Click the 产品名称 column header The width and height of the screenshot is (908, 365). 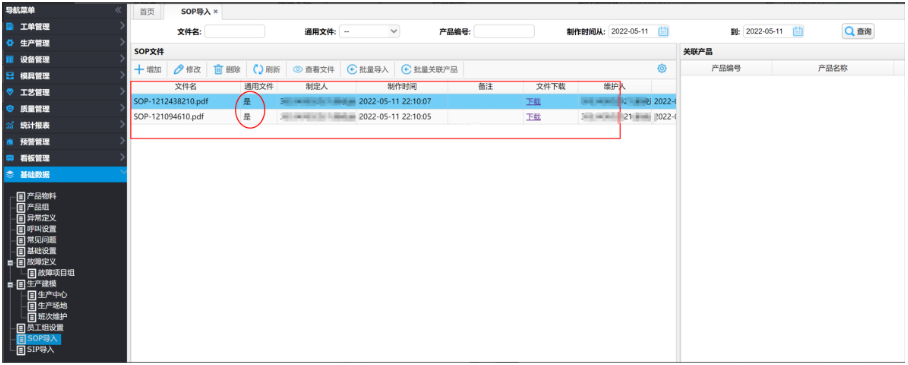[x=833, y=68]
